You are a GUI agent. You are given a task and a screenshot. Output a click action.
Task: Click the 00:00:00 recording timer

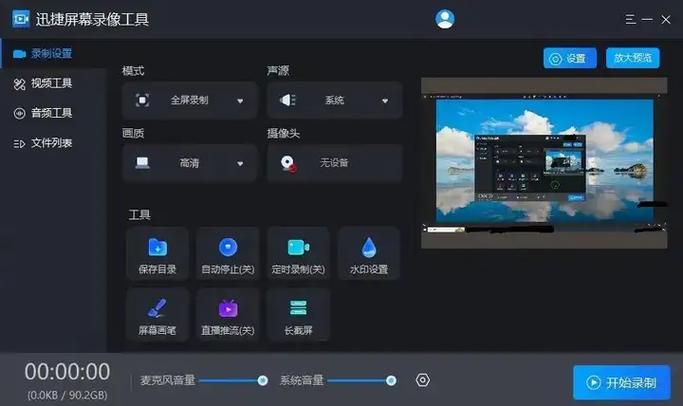coord(68,372)
